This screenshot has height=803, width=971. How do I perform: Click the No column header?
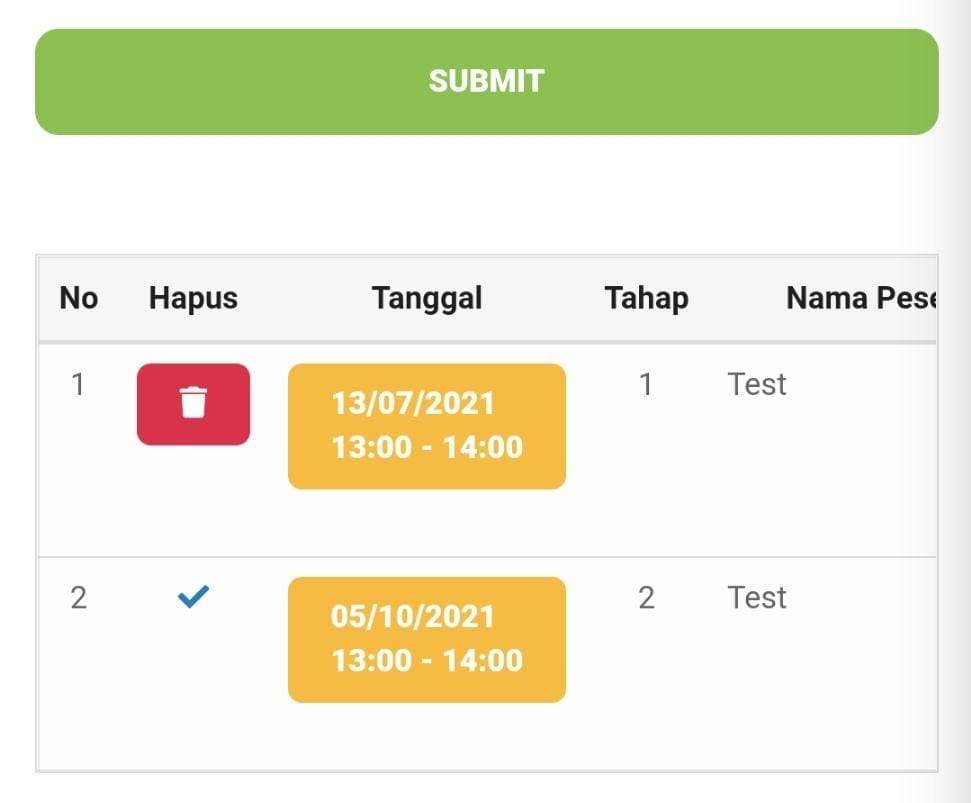point(79,298)
